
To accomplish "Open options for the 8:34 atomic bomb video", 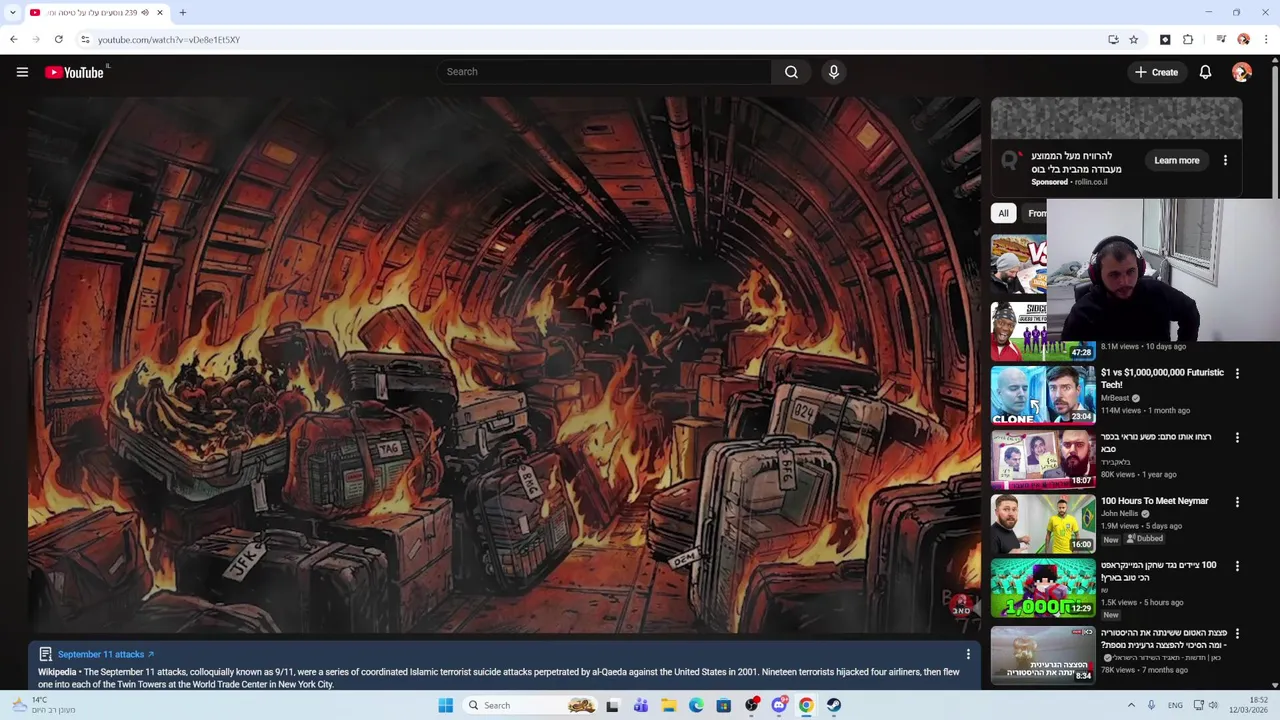I will (x=1237, y=634).
